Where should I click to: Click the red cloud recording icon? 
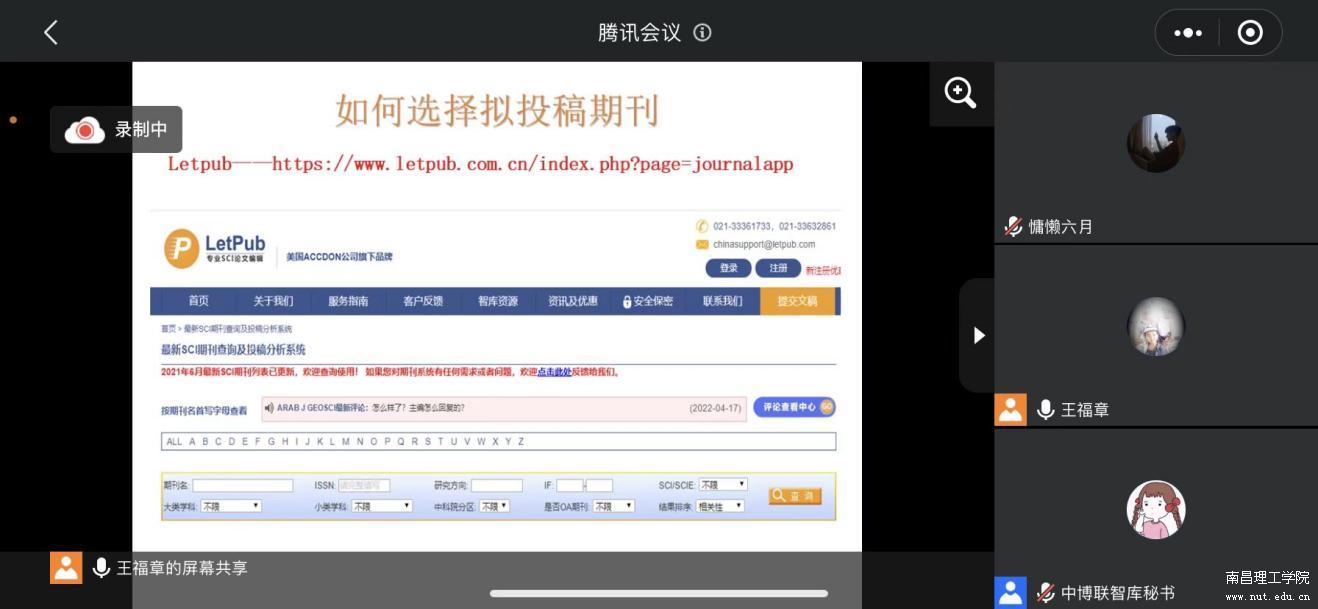tap(85, 130)
